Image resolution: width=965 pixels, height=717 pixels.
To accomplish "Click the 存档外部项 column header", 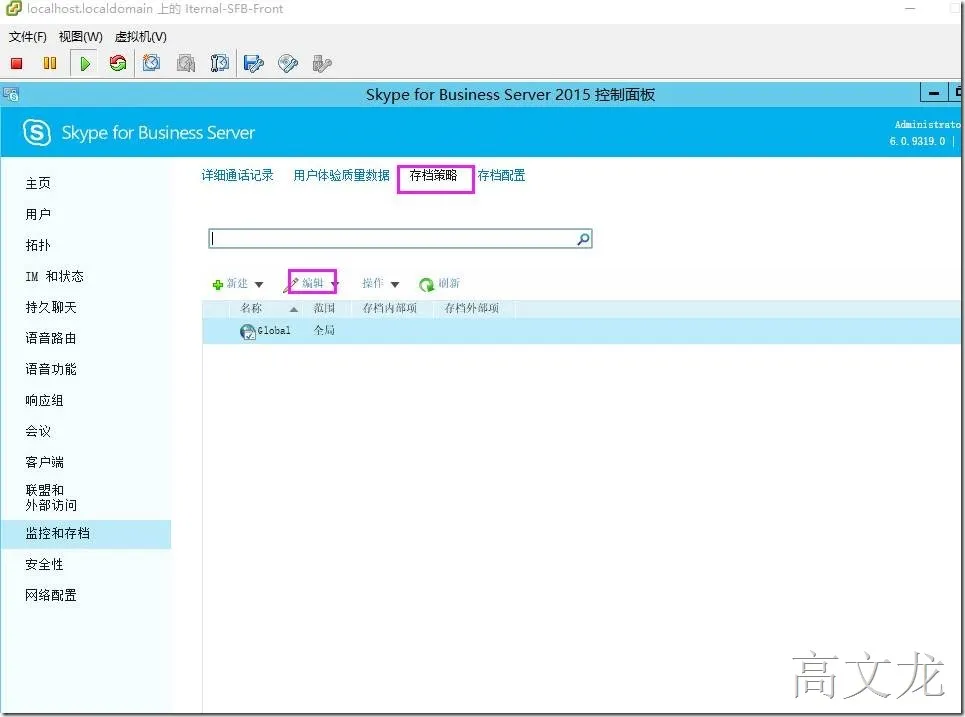I will coord(471,308).
